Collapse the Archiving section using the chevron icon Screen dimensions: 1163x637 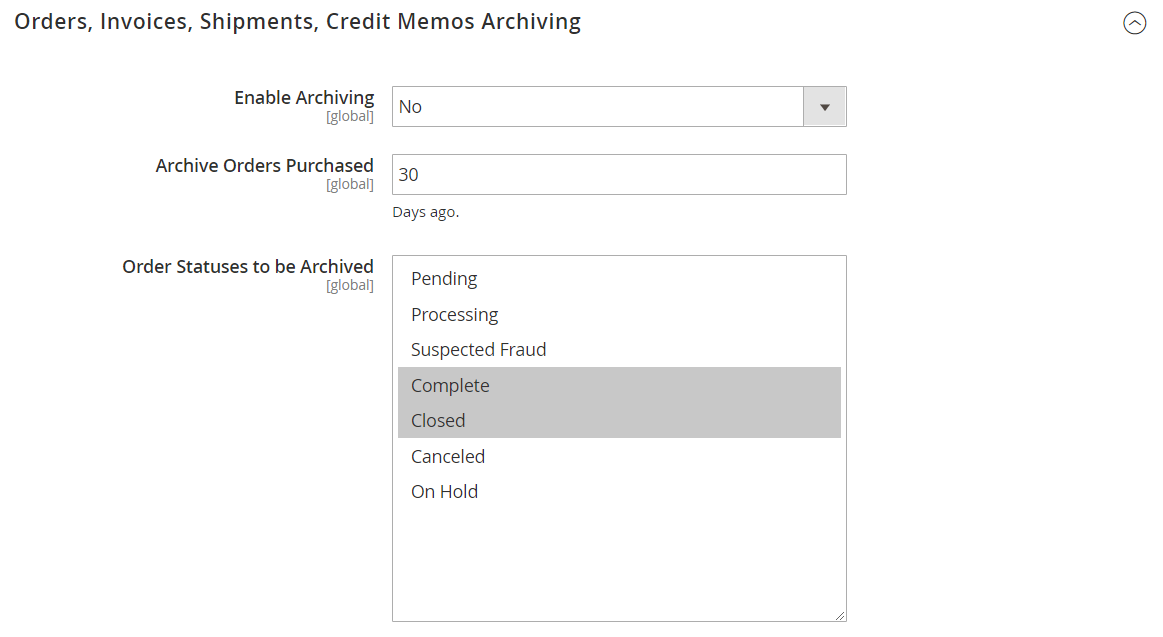click(1134, 23)
